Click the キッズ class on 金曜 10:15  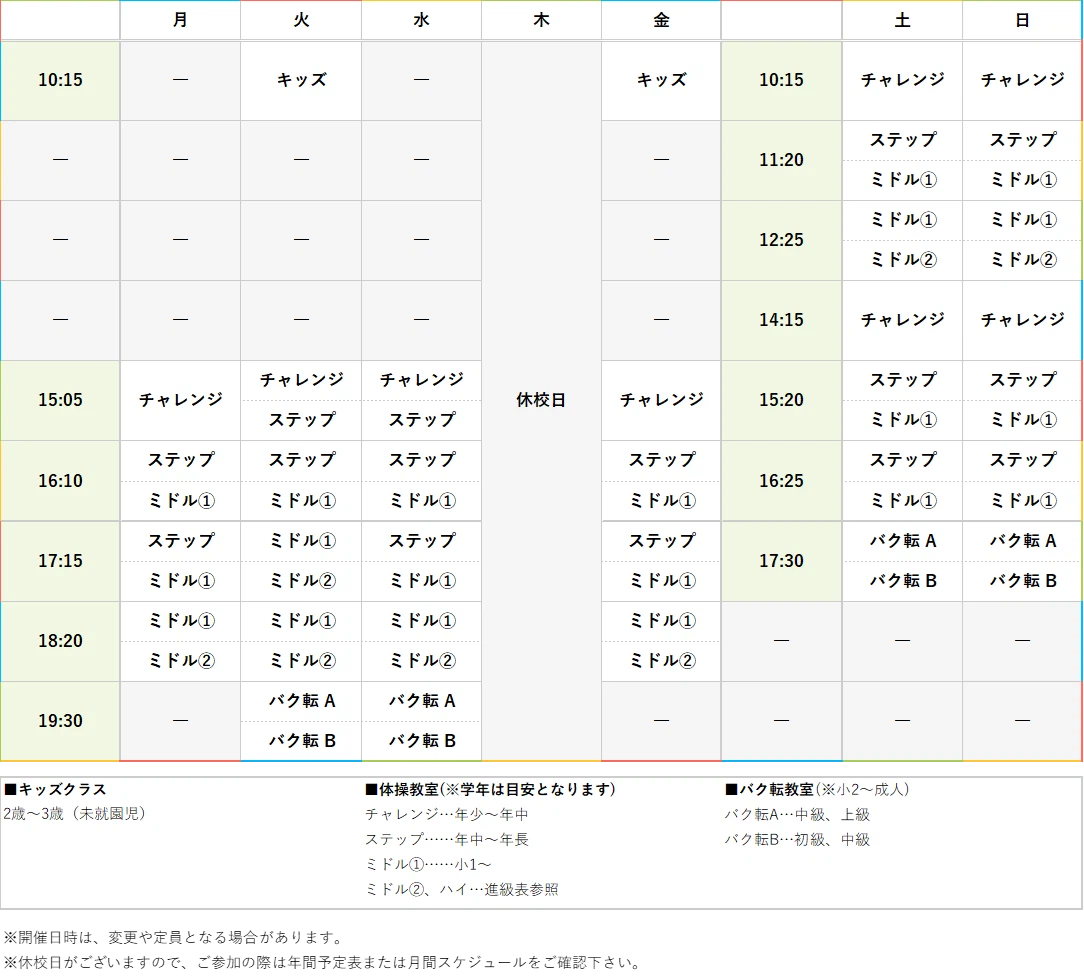tap(660, 80)
